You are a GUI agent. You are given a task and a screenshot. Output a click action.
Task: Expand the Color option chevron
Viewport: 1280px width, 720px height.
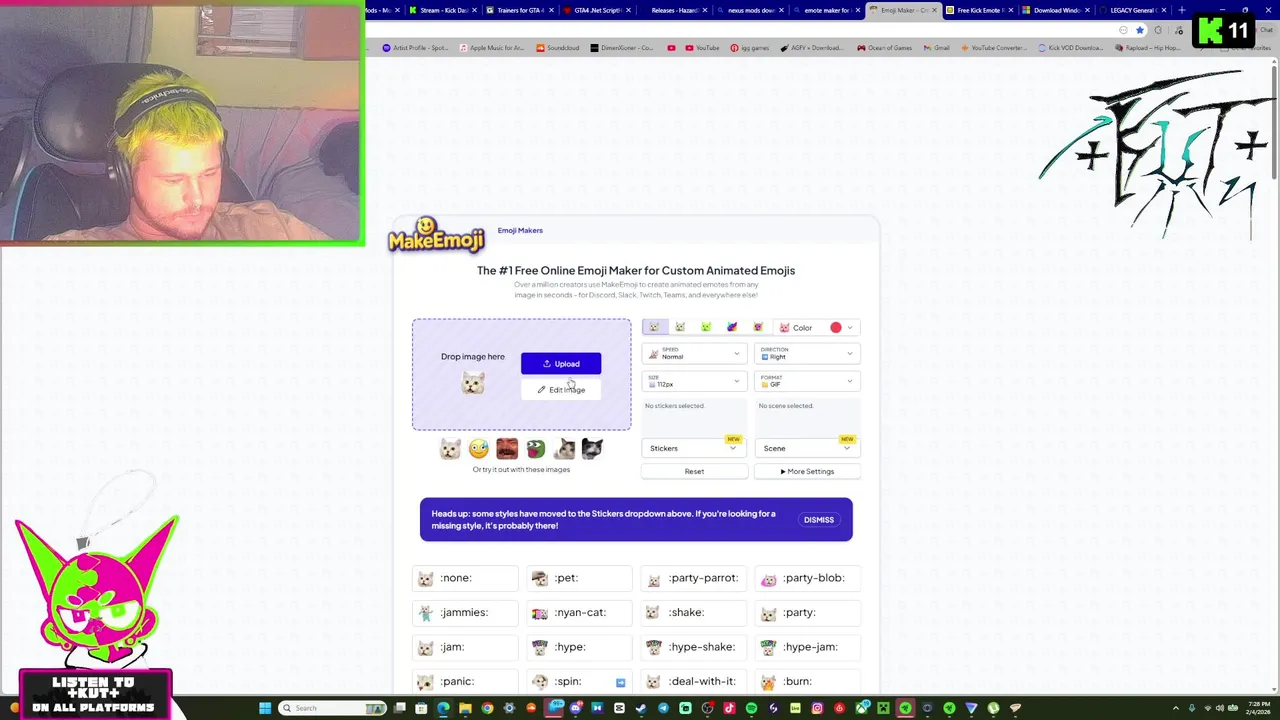click(850, 328)
